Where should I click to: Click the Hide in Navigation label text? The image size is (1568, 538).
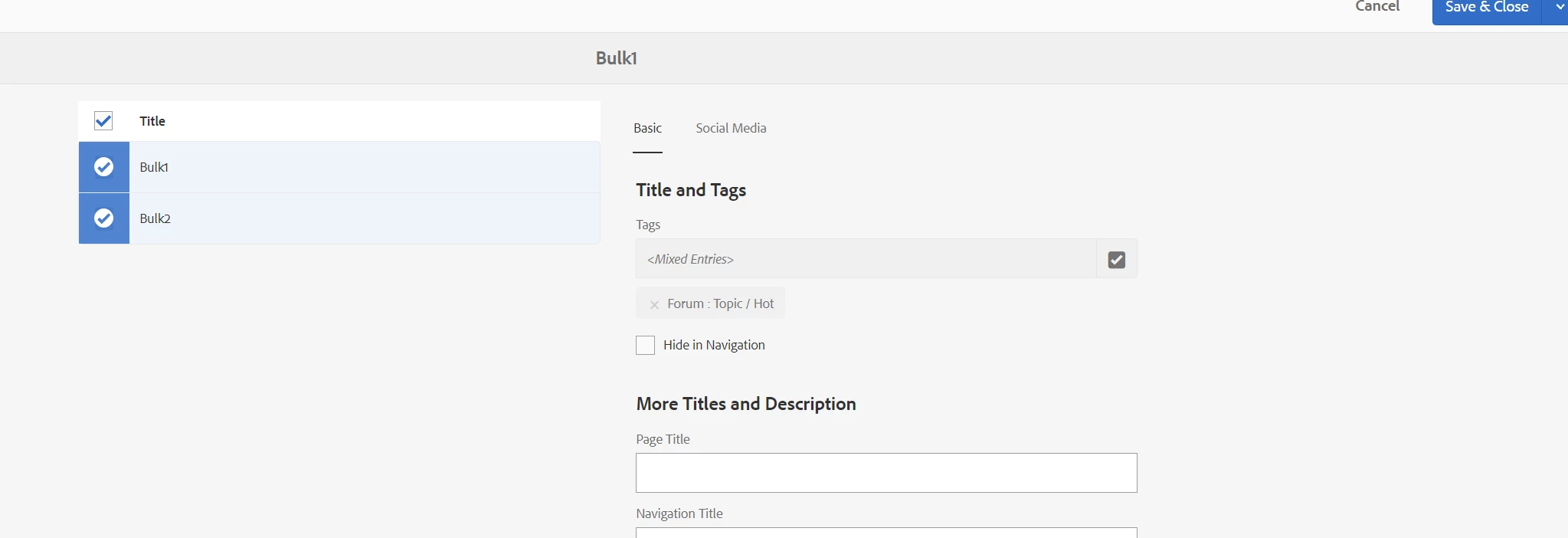click(x=714, y=346)
